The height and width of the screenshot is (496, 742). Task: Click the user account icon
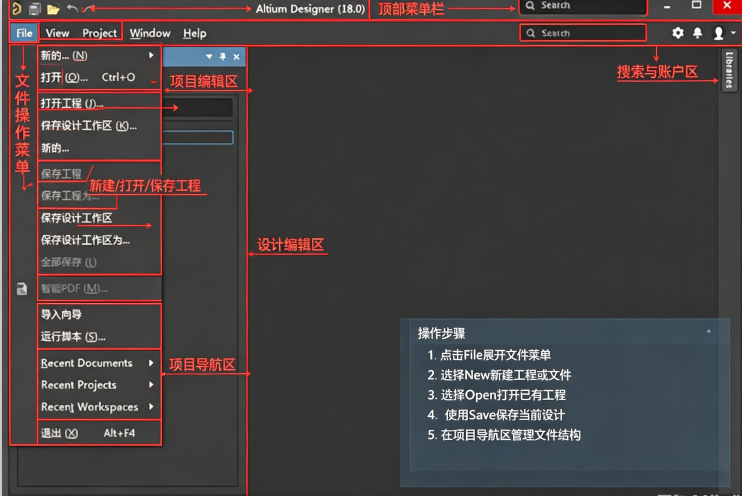[x=718, y=33]
